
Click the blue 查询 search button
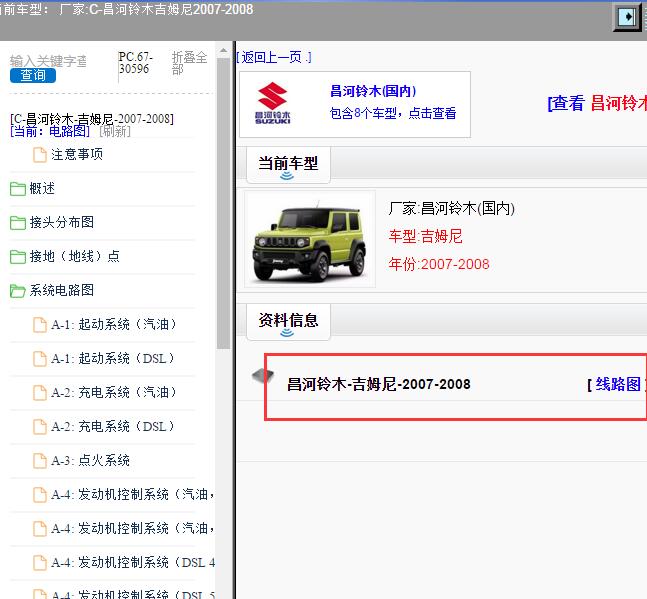tap(33, 75)
